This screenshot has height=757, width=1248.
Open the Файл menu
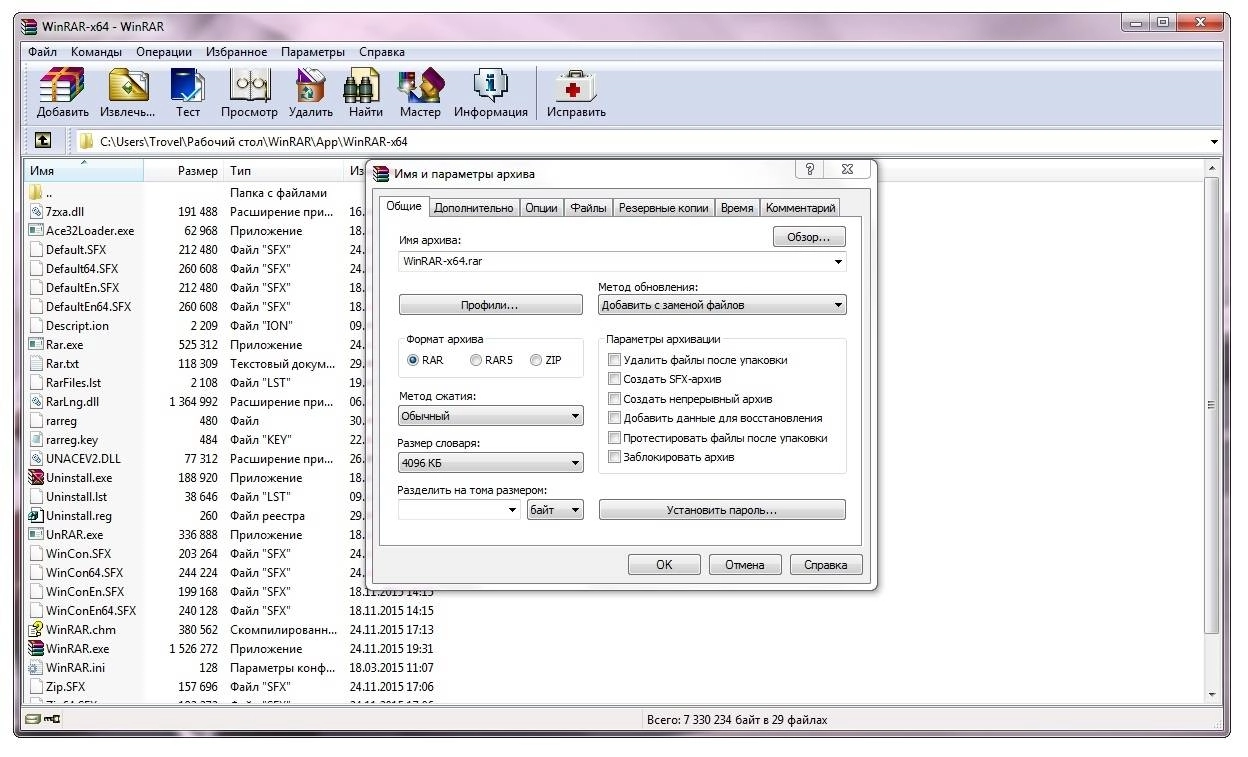tap(42, 52)
